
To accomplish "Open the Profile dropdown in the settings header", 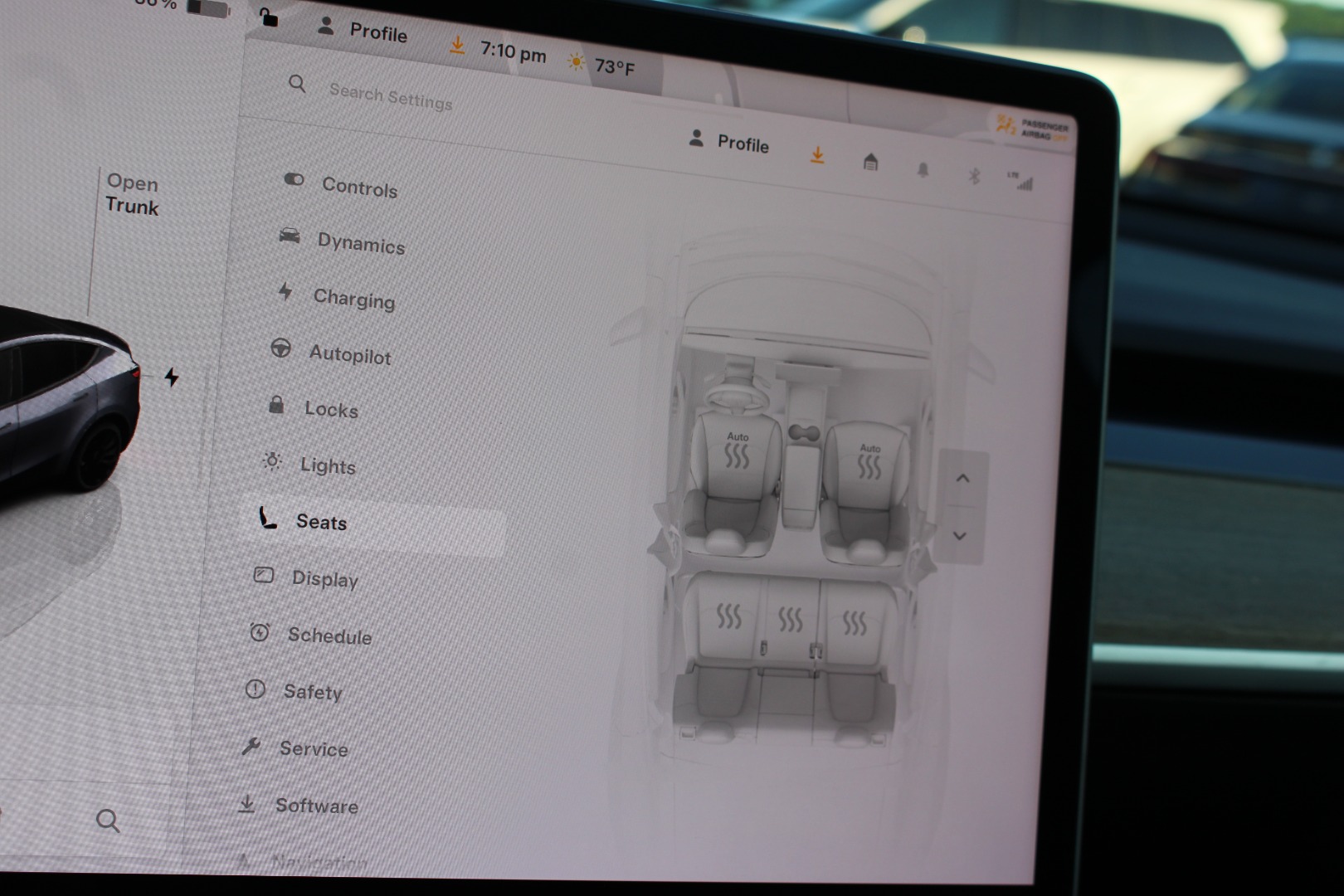I will coord(729,143).
